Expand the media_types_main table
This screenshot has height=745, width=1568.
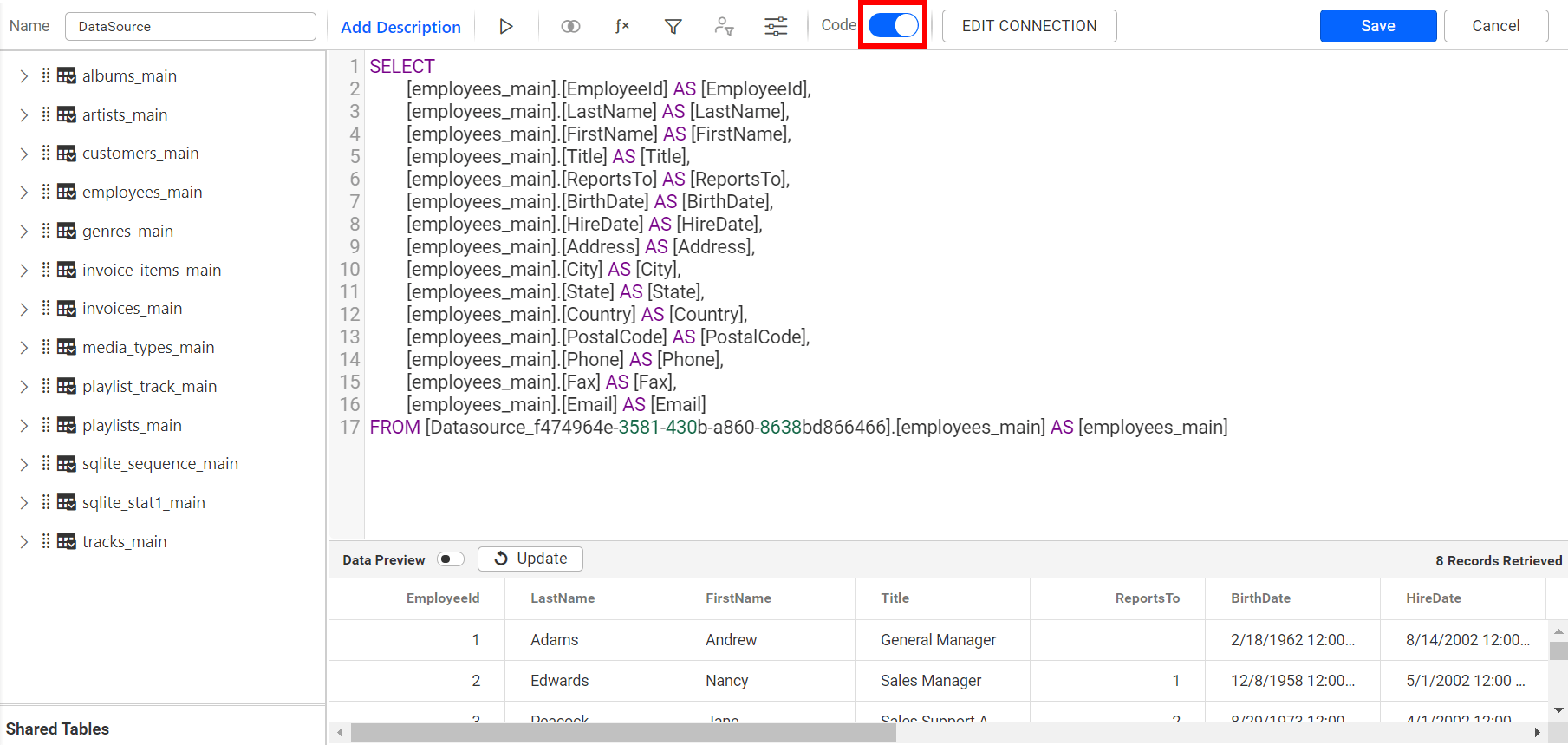[24, 348]
